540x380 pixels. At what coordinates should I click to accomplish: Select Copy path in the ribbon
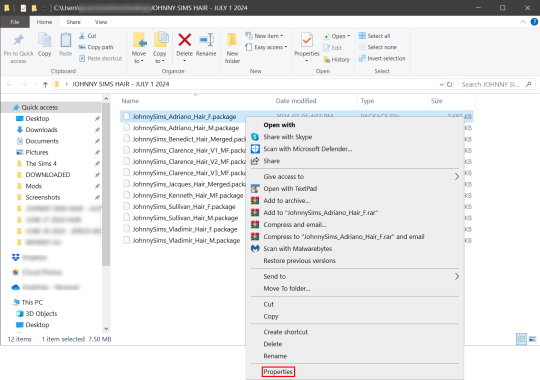(x=96, y=47)
